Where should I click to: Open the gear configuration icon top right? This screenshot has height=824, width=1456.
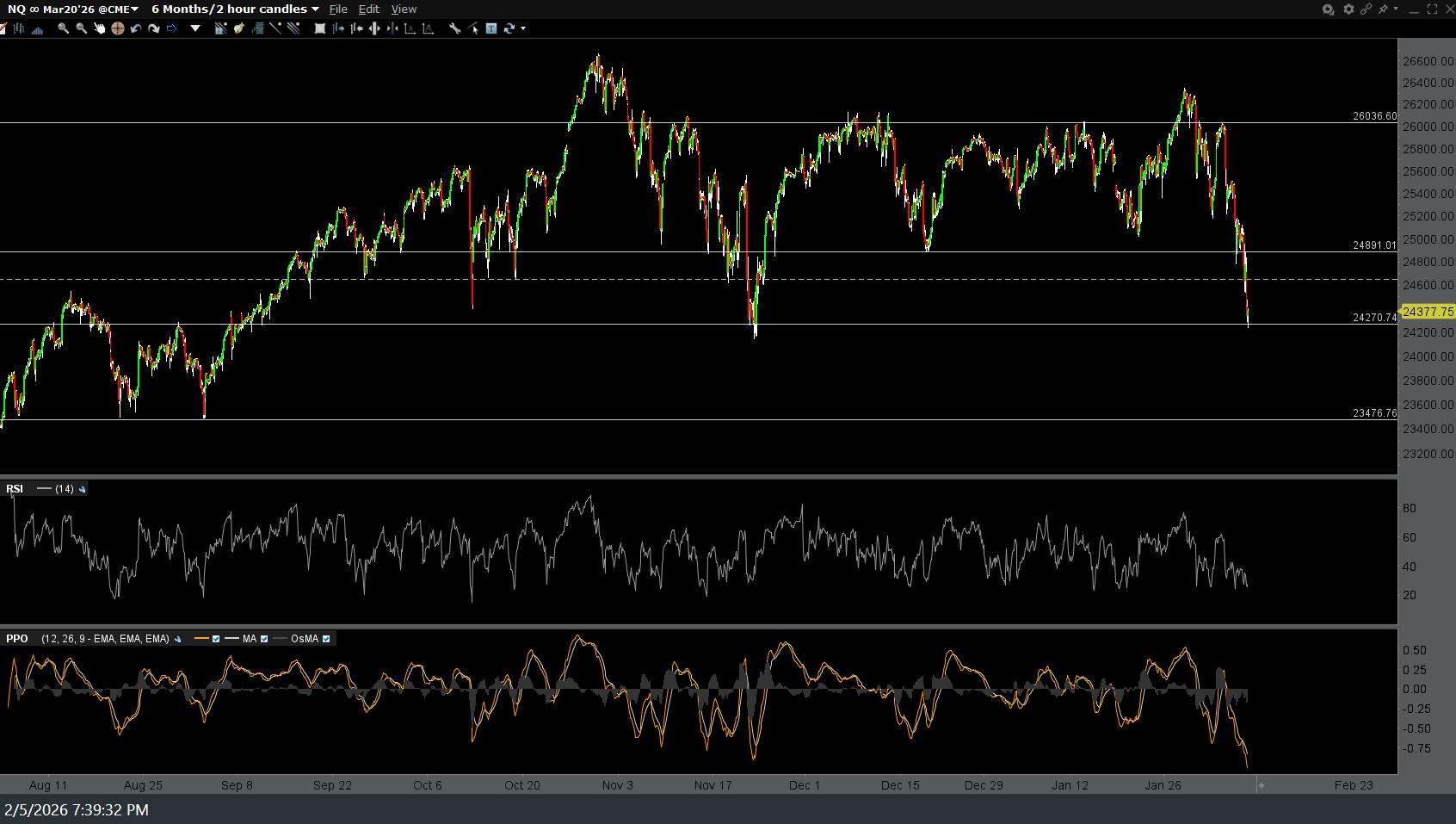[x=1348, y=9]
